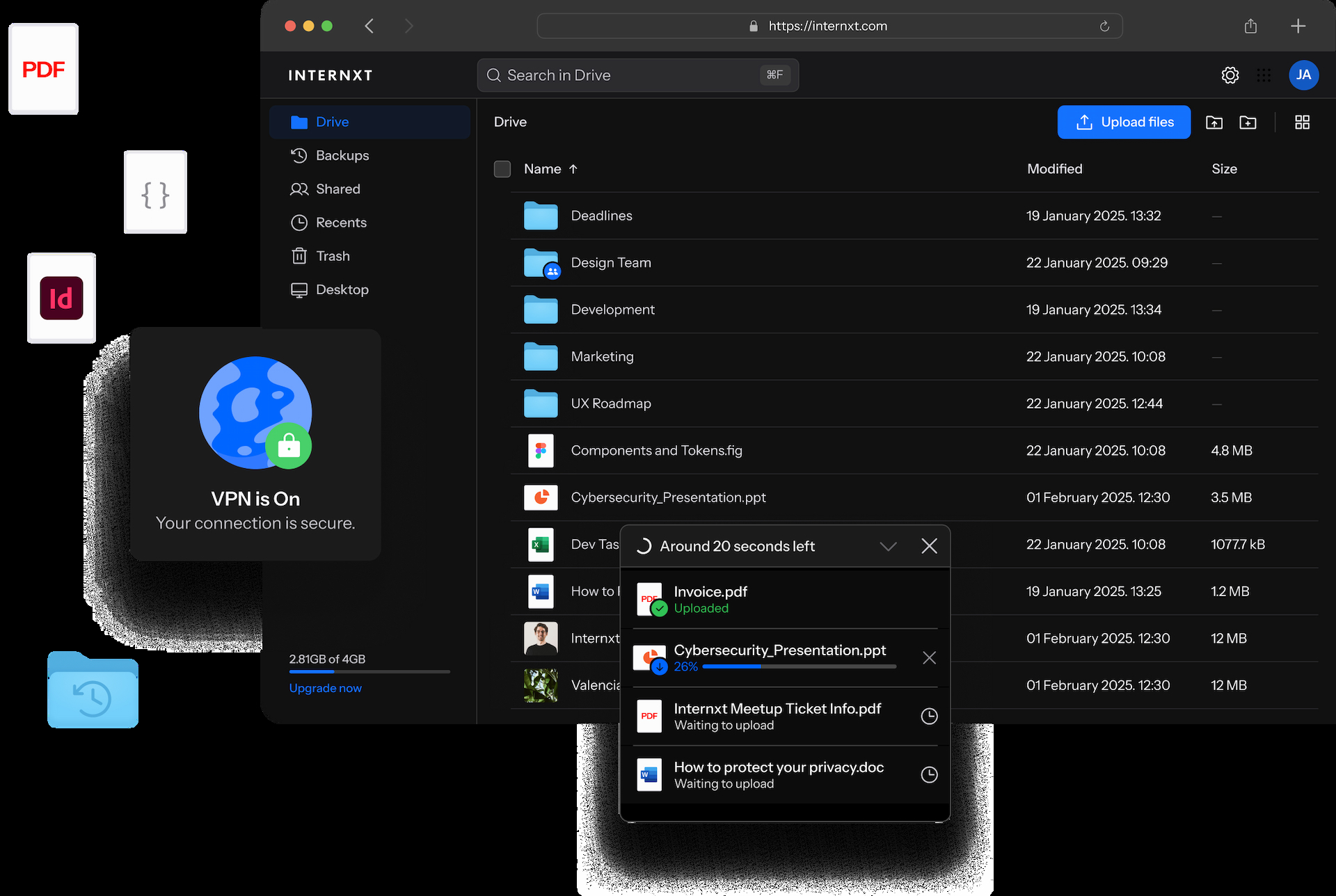Click the Upgrade now link

[x=325, y=688]
